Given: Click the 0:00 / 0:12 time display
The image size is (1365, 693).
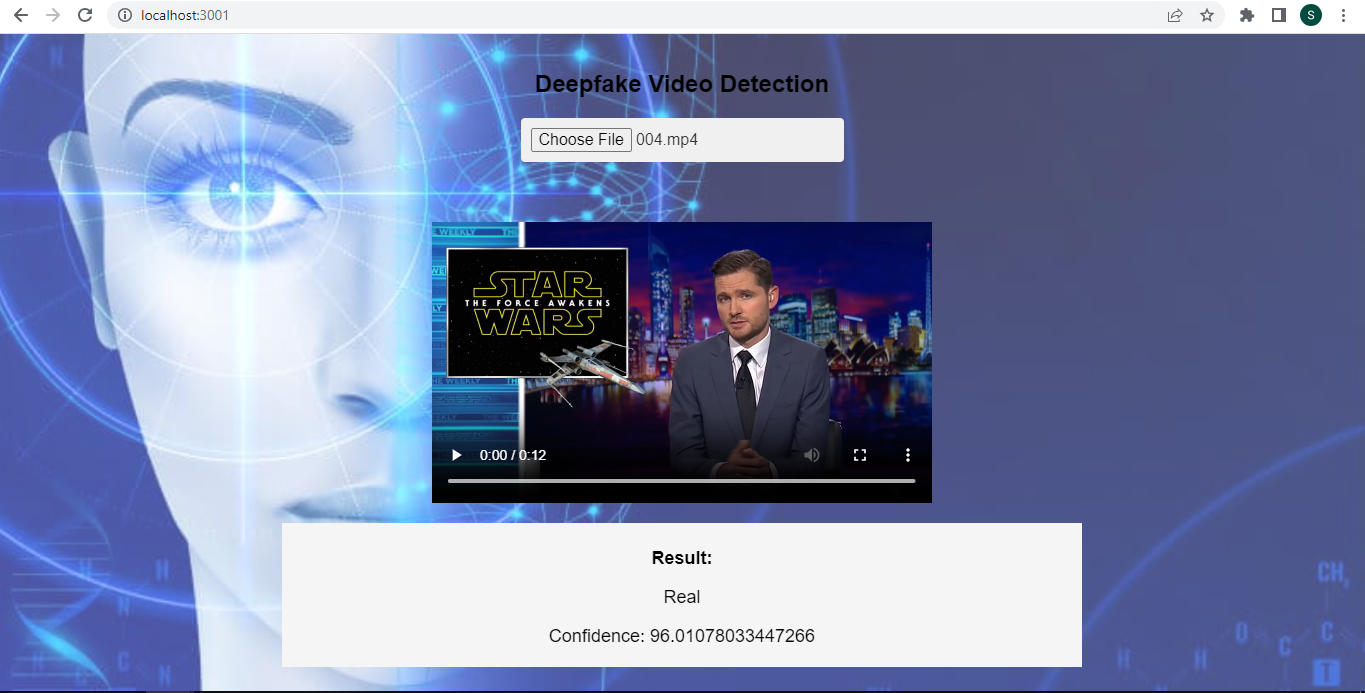Looking at the screenshot, I should coord(515,455).
